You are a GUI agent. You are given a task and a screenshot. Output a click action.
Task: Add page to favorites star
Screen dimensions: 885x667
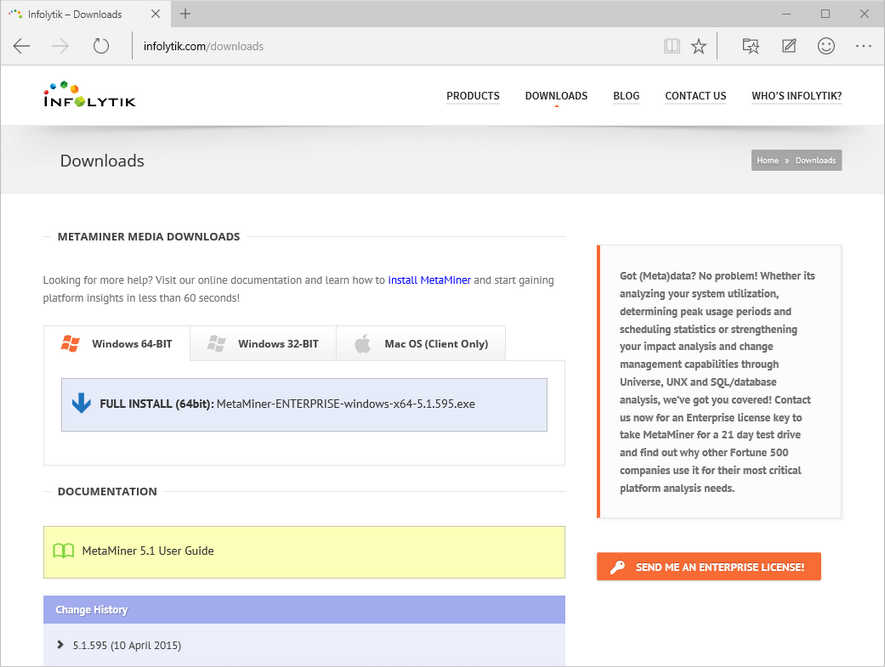click(699, 46)
